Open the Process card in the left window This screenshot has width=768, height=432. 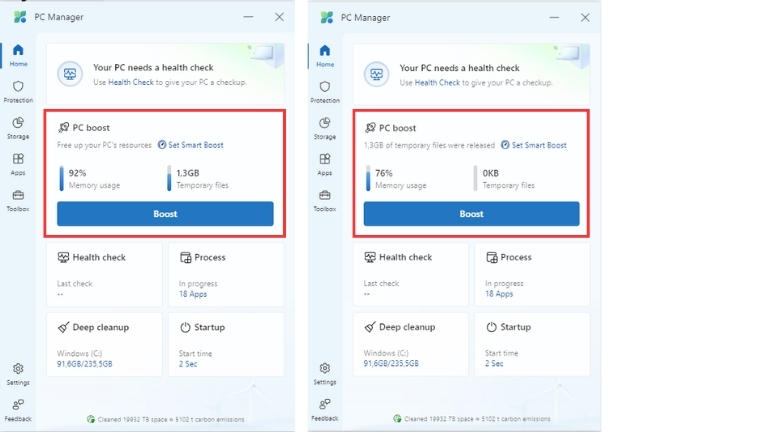click(226, 273)
